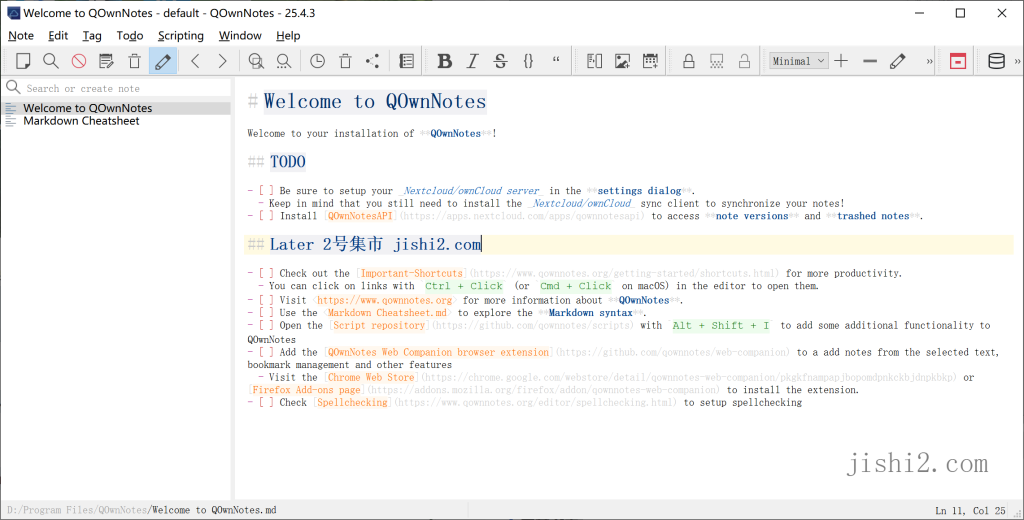
Task: Insert current date with calendar icon
Action: [x=650, y=61]
